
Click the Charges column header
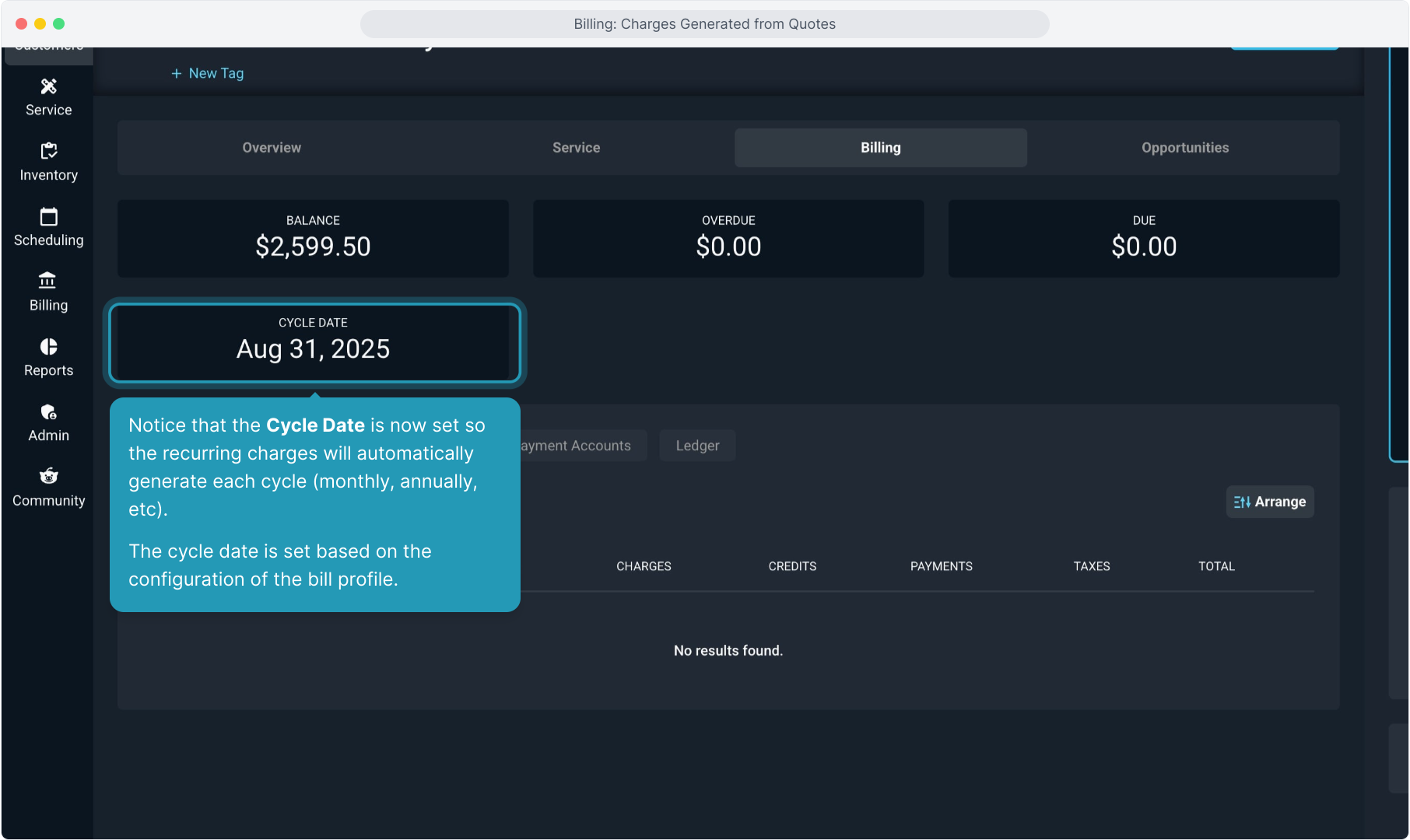tap(644, 566)
